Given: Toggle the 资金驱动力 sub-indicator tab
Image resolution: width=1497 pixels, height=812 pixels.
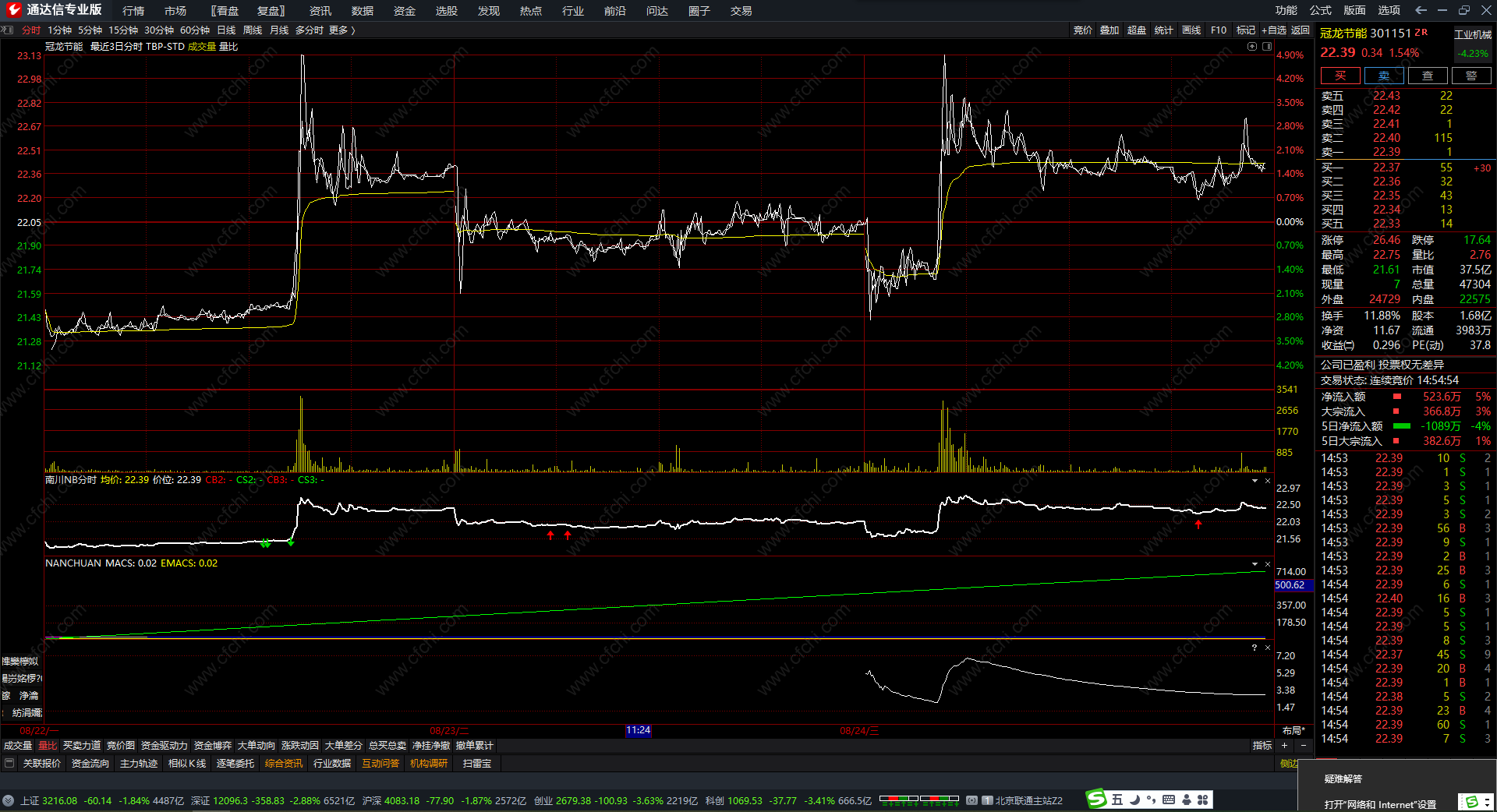Looking at the screenshot, I should click(x=165, y=746).
